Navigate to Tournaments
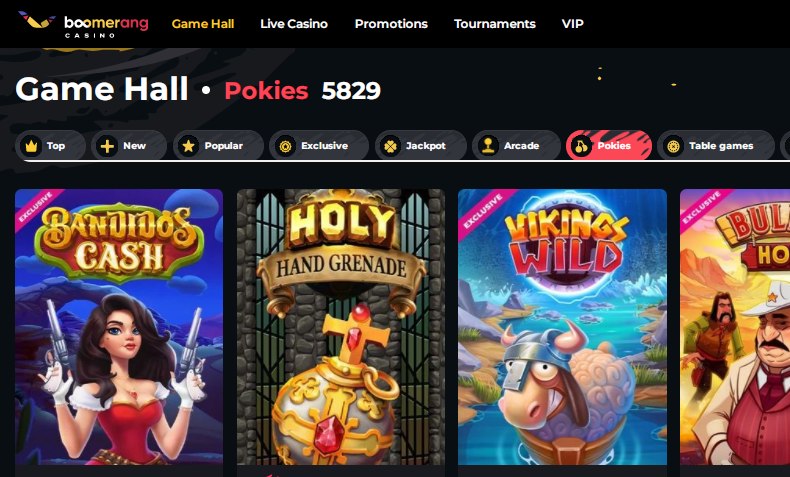Viewport: 790px width, 477px height. (x=495, y=24)
